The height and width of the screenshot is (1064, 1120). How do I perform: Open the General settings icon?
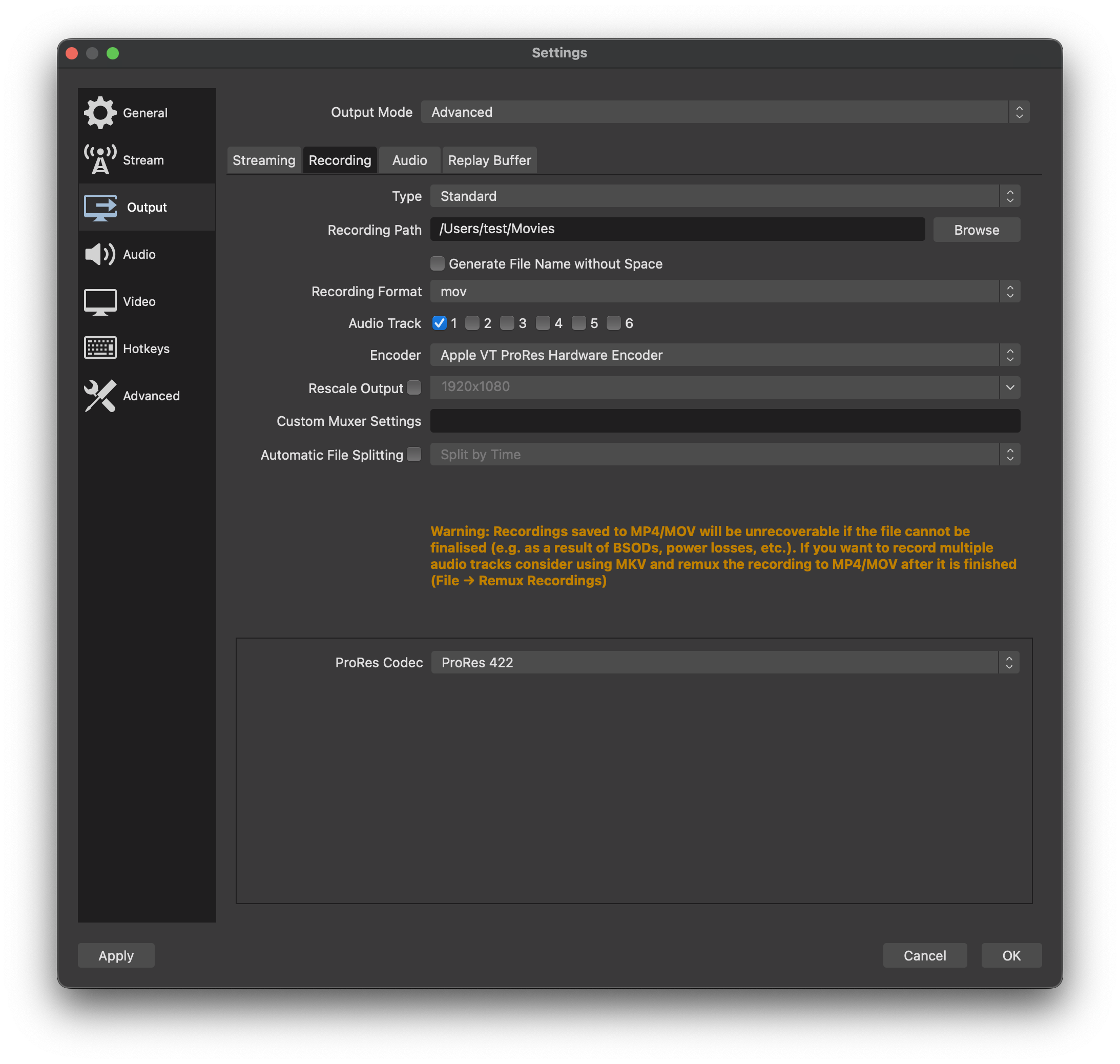[x=100, y=112]
